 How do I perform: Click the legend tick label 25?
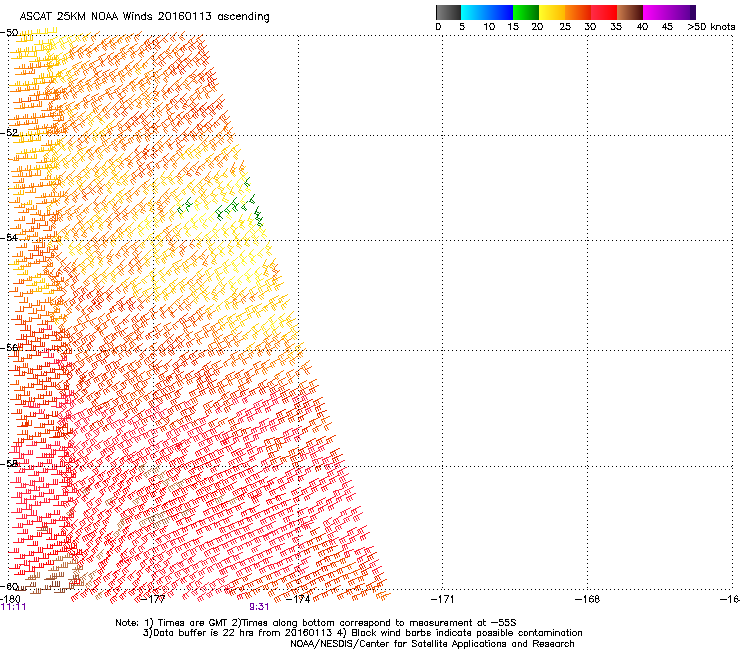[565, 27]
